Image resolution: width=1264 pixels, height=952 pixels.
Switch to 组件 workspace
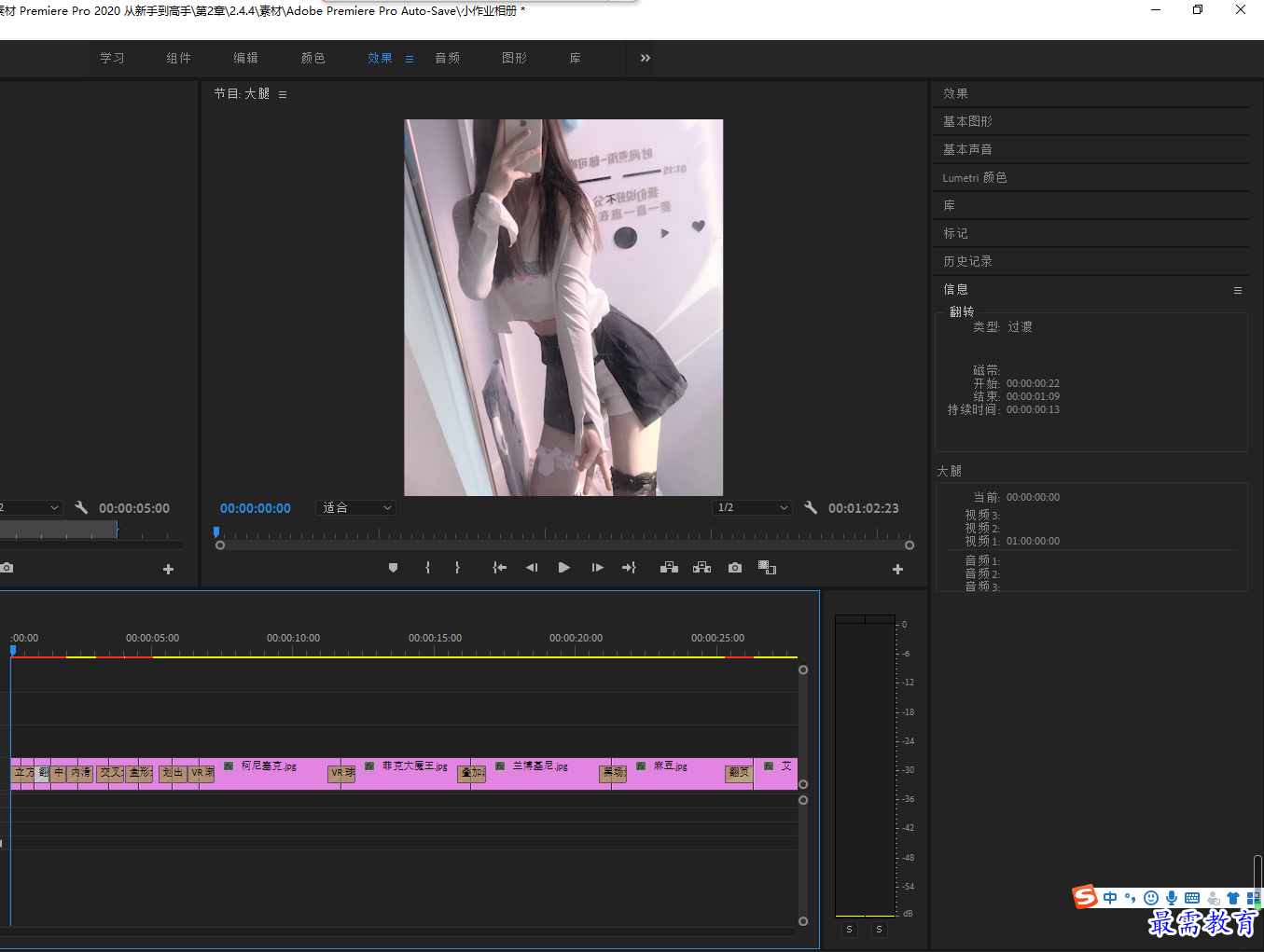[x=179, y=58]
